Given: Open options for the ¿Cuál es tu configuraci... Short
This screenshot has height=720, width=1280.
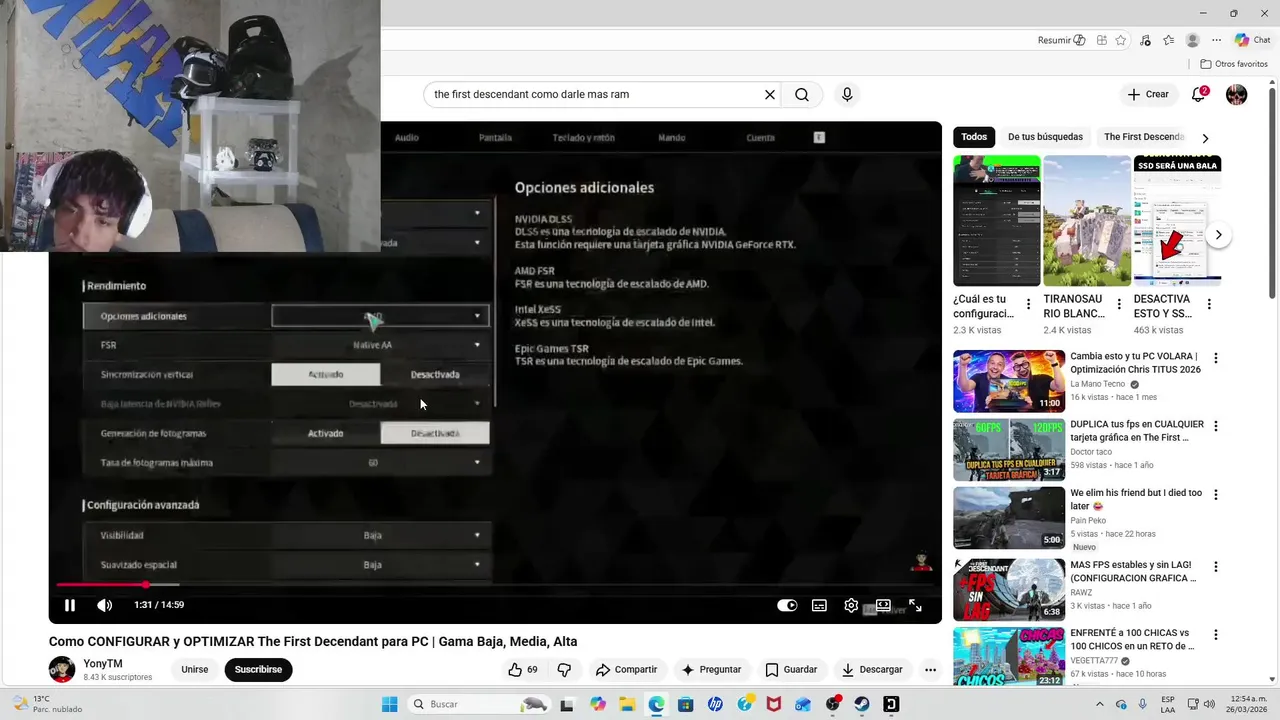Looking at the screenshot, I should tap(1028, 304).
